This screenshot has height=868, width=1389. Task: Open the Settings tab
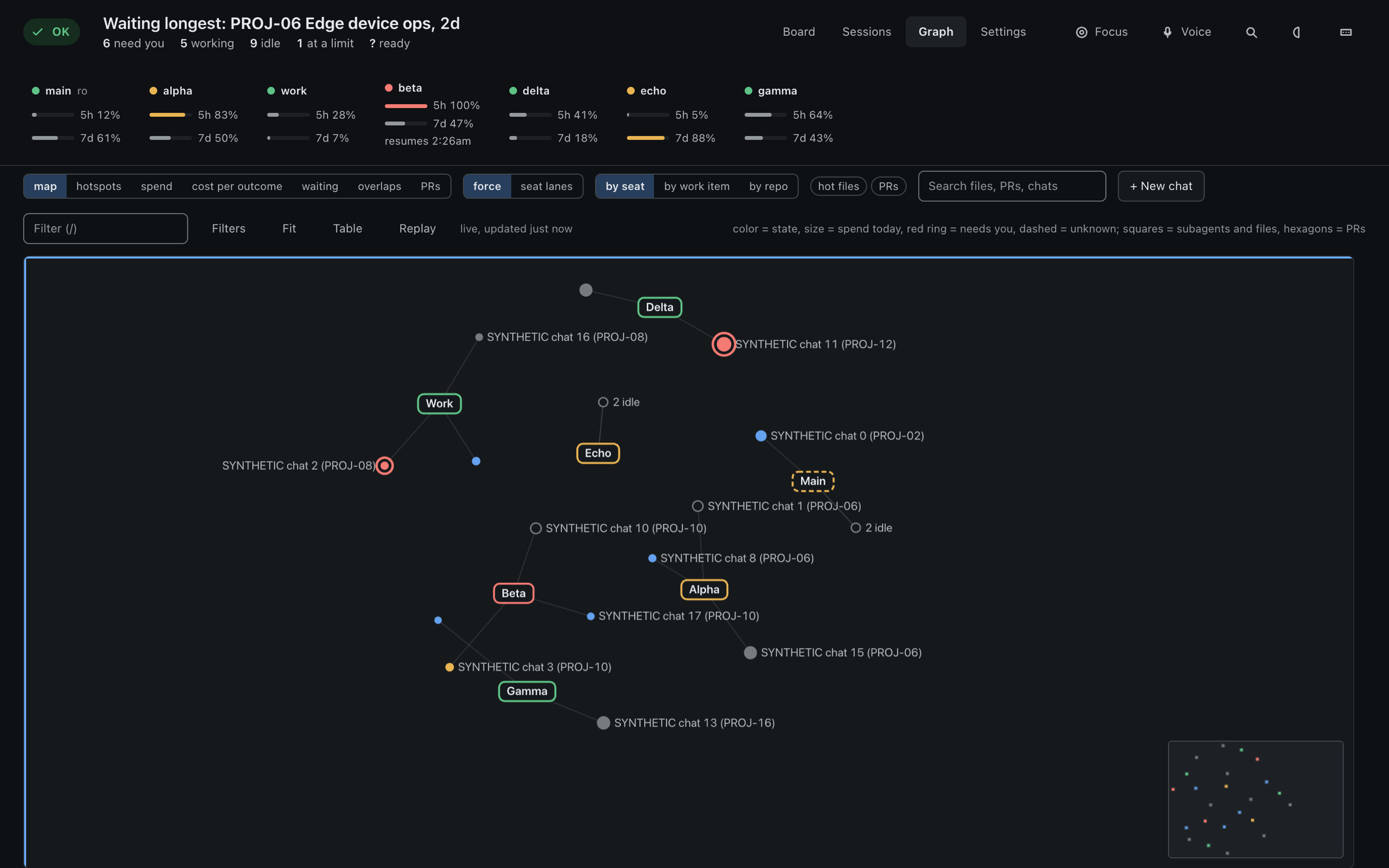[x=1003, y=32]
